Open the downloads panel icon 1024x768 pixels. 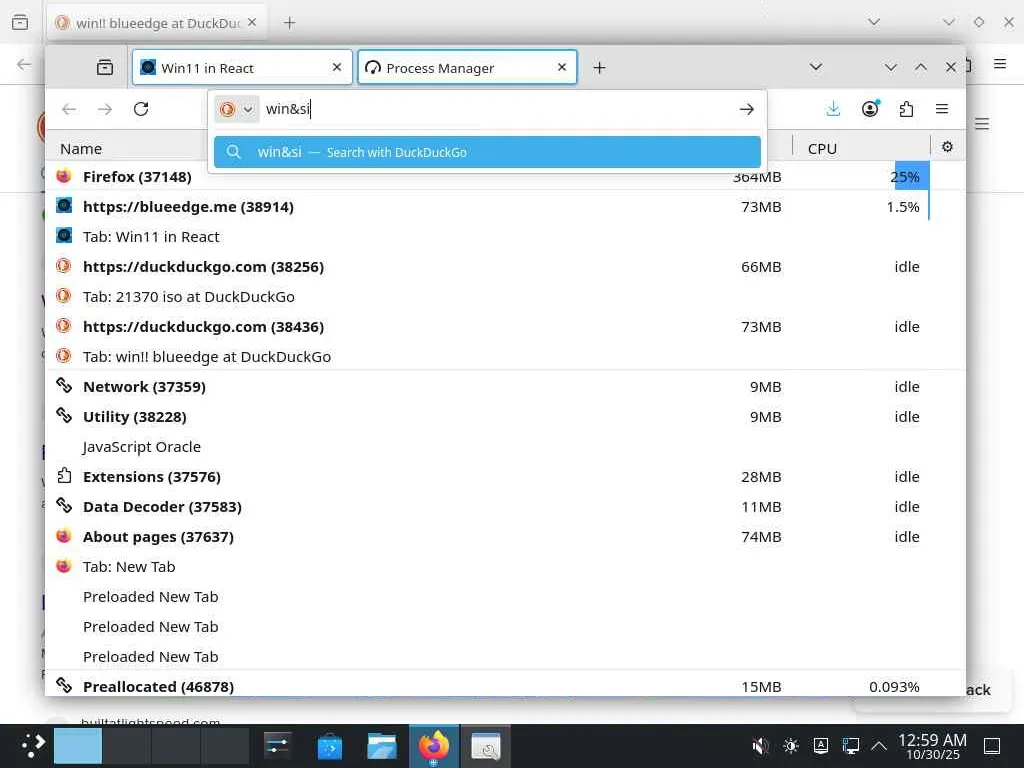833,109
